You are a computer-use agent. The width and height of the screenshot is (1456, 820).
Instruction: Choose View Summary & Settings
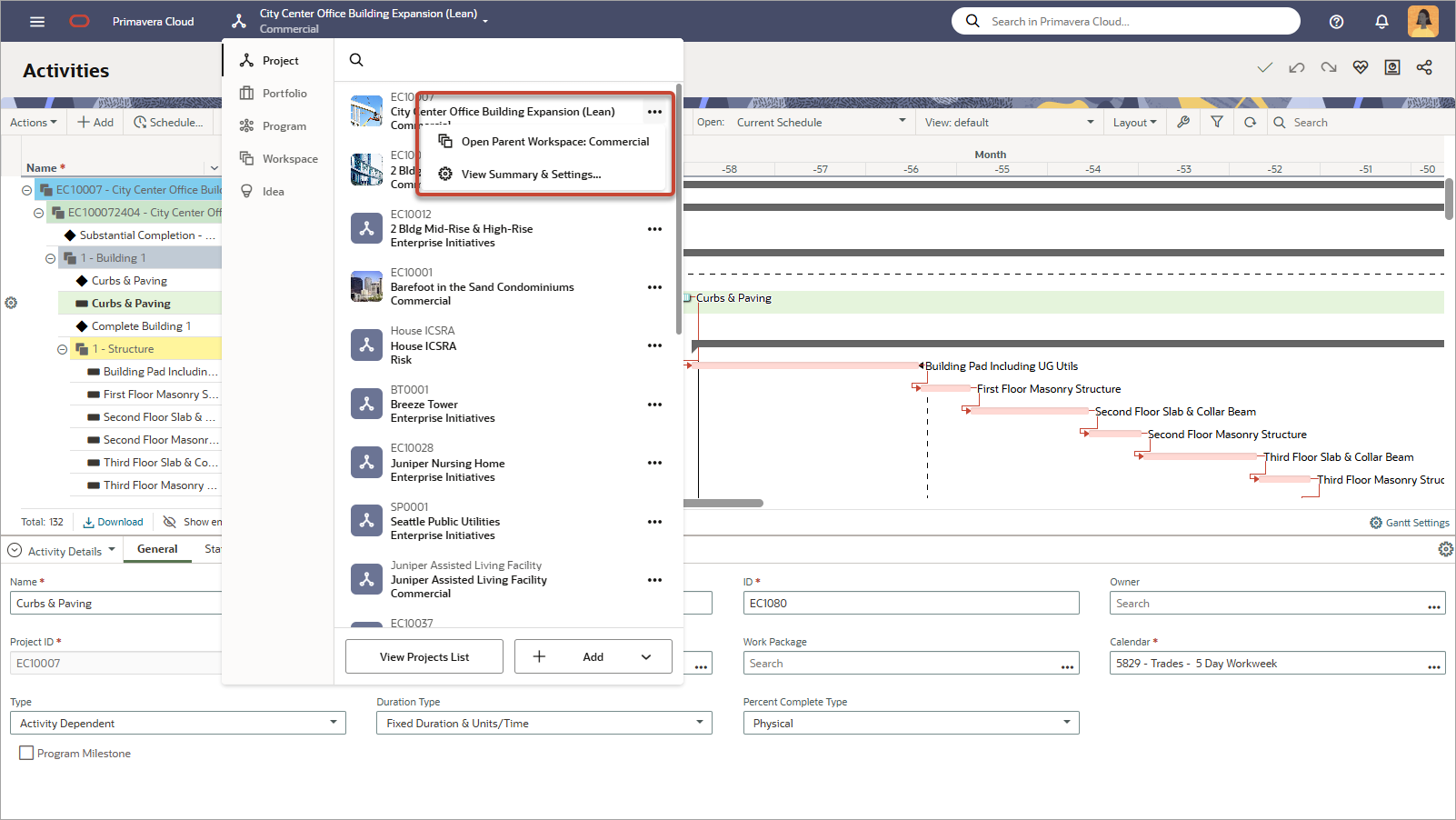[x=544, y=175]
